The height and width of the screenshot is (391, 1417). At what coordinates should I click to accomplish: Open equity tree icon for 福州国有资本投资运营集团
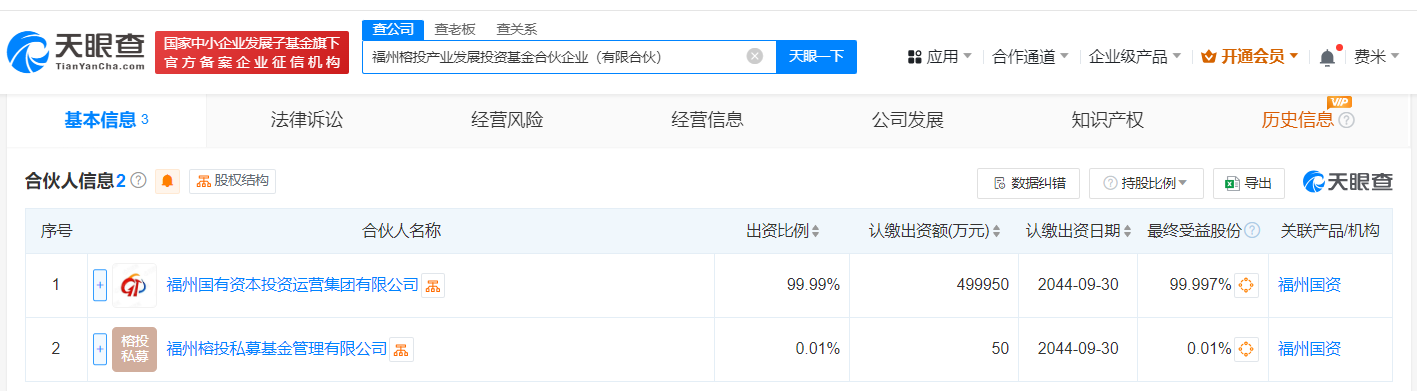pyautogui.click(x=432, y=285)
